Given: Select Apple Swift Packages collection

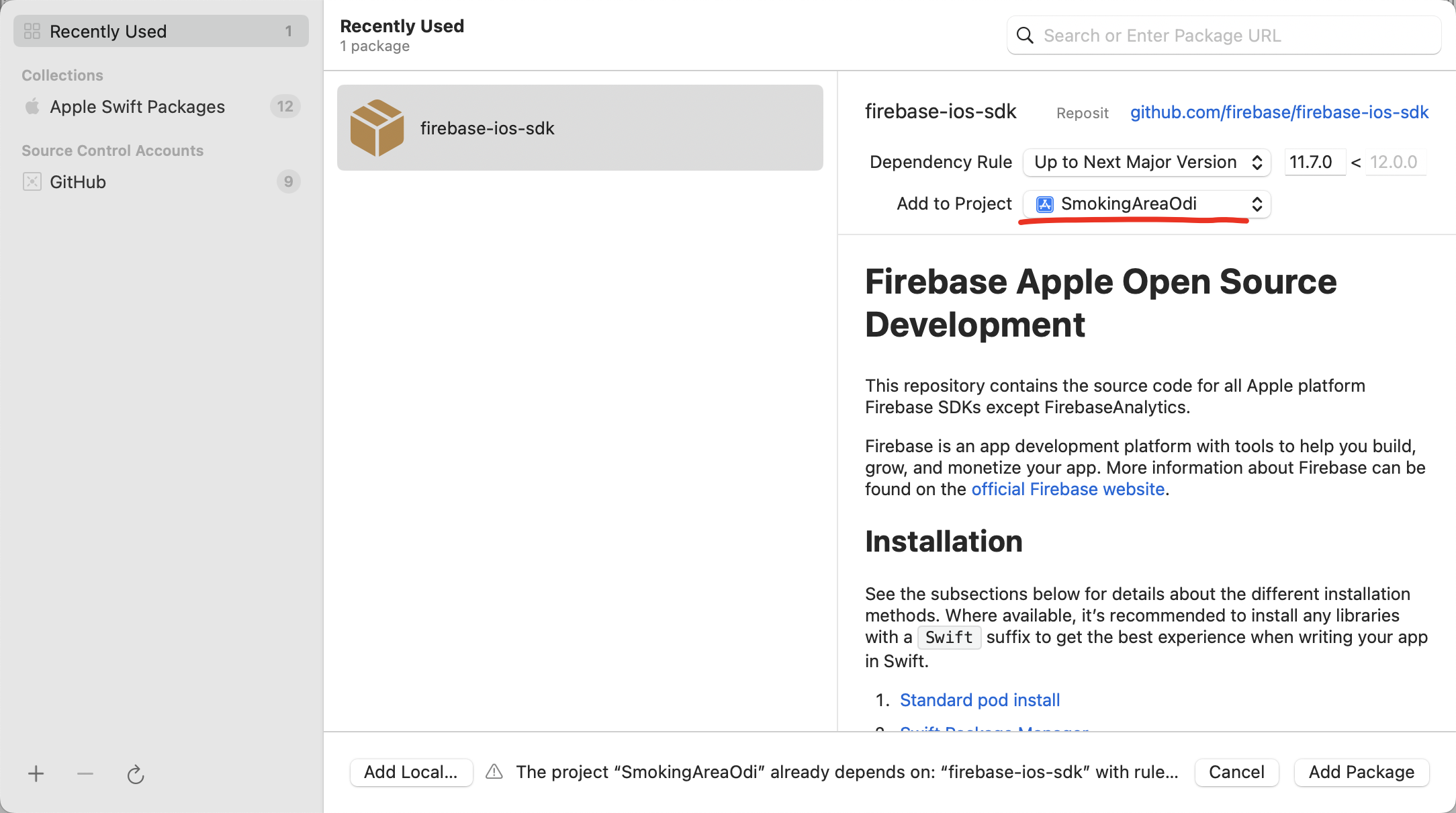Looking at the screenshot, I should tap(137, 107).
